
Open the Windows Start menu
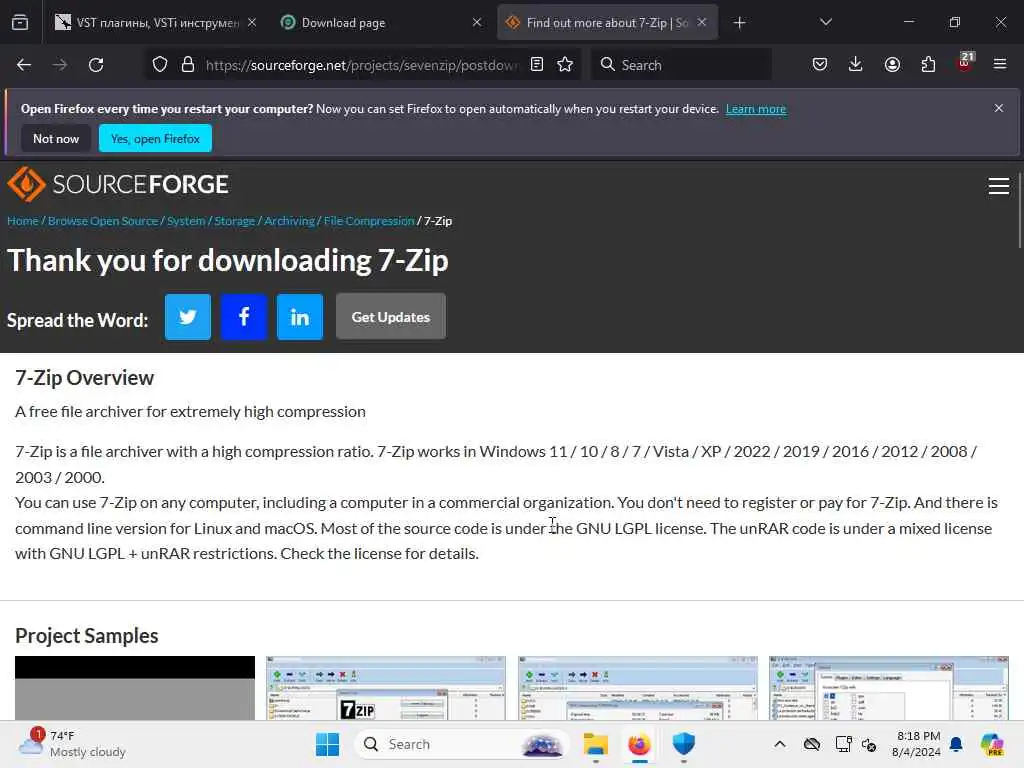tap(327, 744)
